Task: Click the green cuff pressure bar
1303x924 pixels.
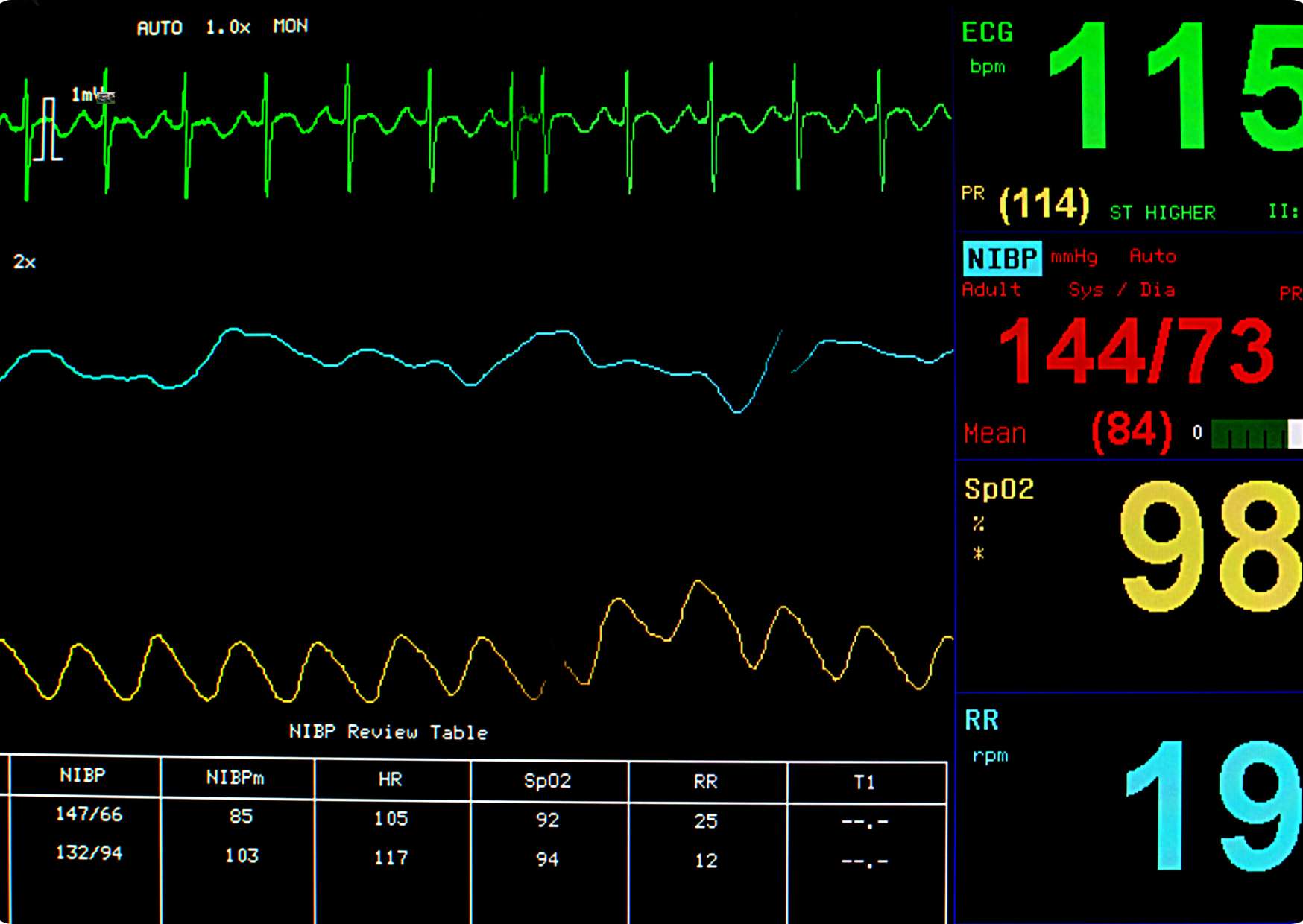Action: [x=1249, y=434]
